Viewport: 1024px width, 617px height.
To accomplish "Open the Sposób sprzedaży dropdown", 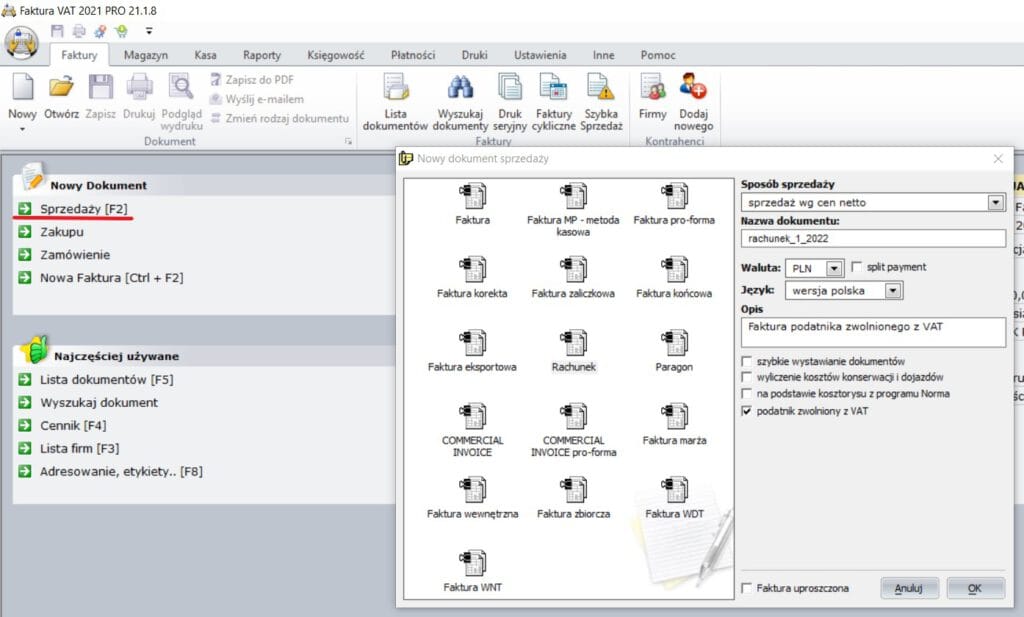I will 995,204.
